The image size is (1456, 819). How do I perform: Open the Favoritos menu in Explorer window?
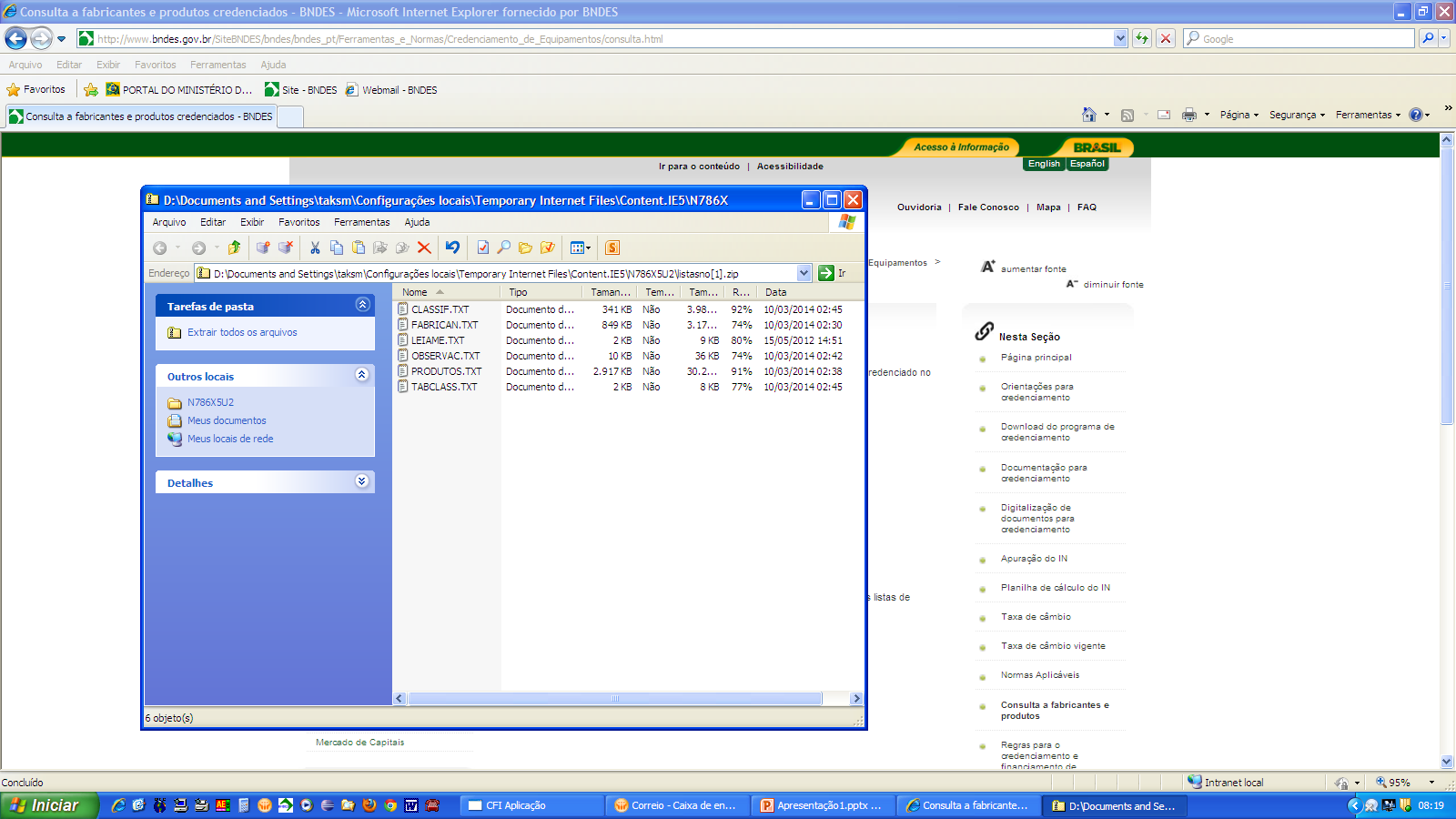pos(299,222)
